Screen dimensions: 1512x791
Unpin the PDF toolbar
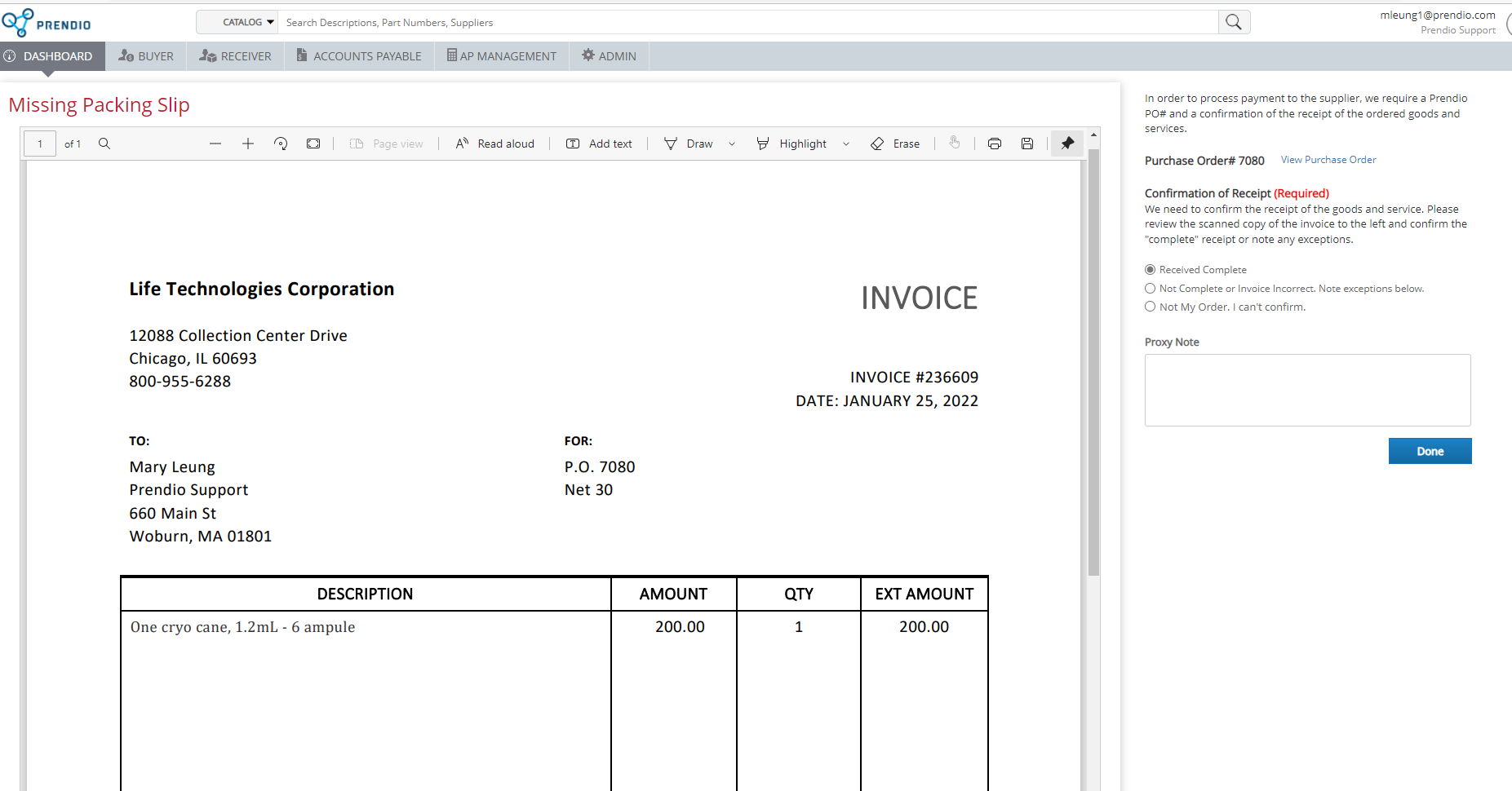(x=1067, y=143)
